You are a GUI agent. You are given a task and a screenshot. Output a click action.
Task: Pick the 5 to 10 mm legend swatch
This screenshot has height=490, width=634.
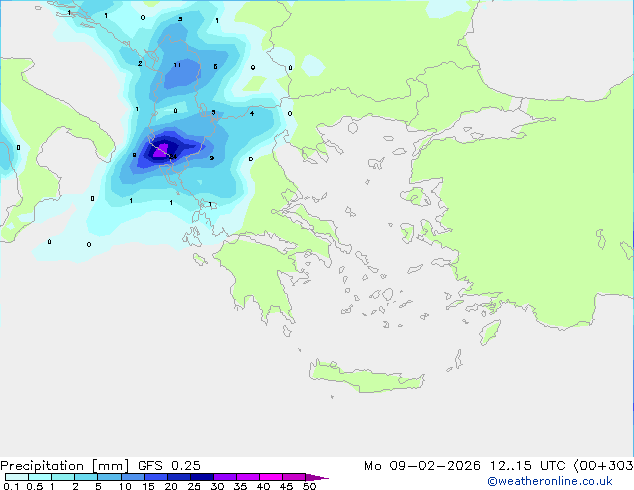(109, 477)
